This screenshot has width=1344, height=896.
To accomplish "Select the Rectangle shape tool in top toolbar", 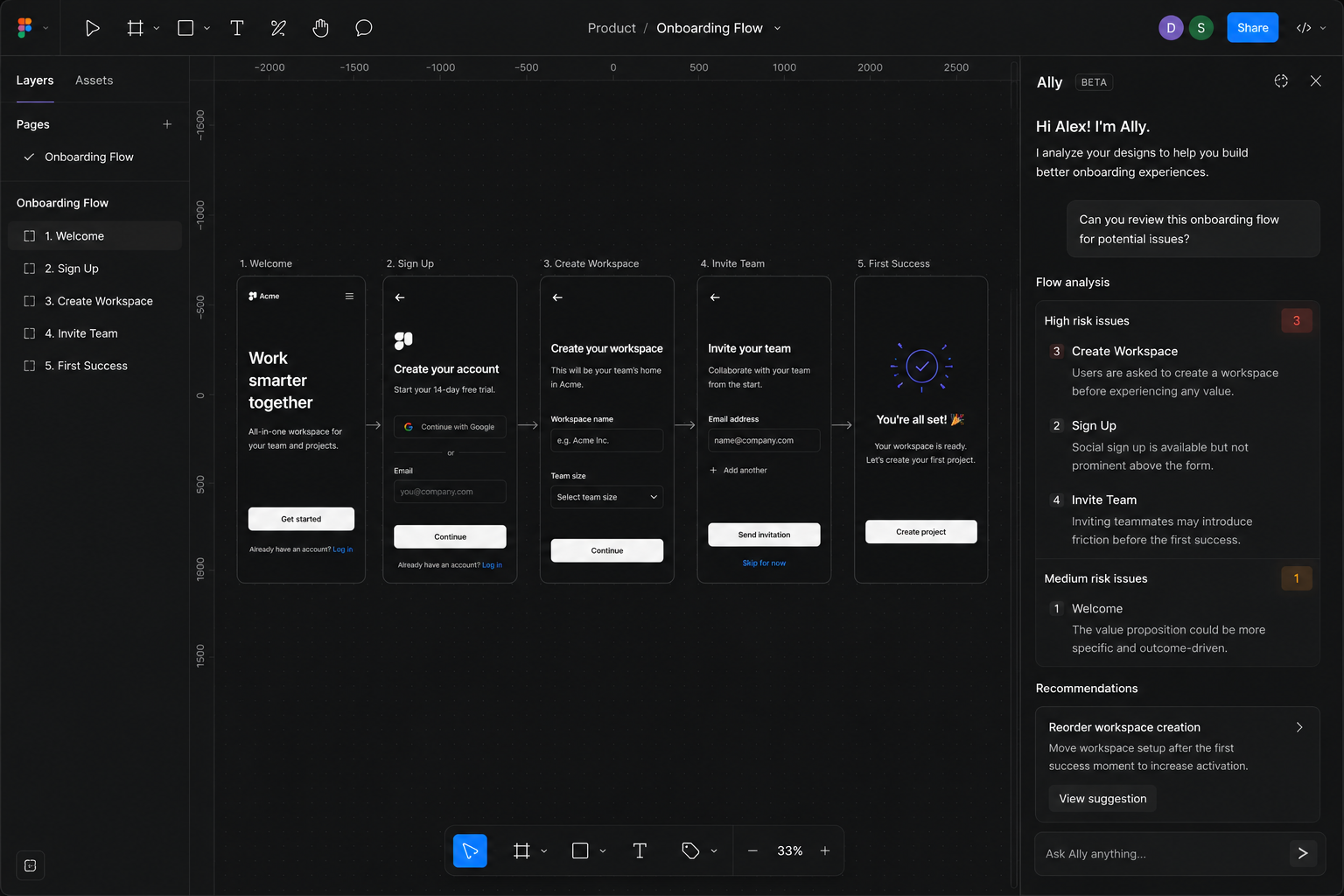I will click(x=185, y=28).
